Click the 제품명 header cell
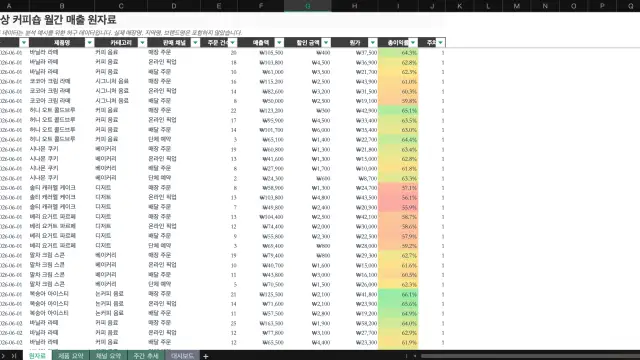 (x=62, y=42)
